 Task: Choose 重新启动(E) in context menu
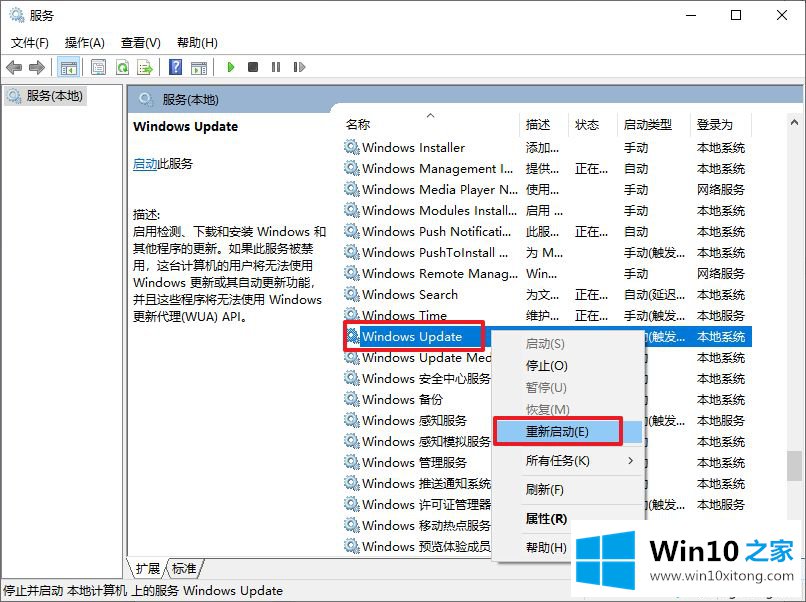click(x=557, y=432)
